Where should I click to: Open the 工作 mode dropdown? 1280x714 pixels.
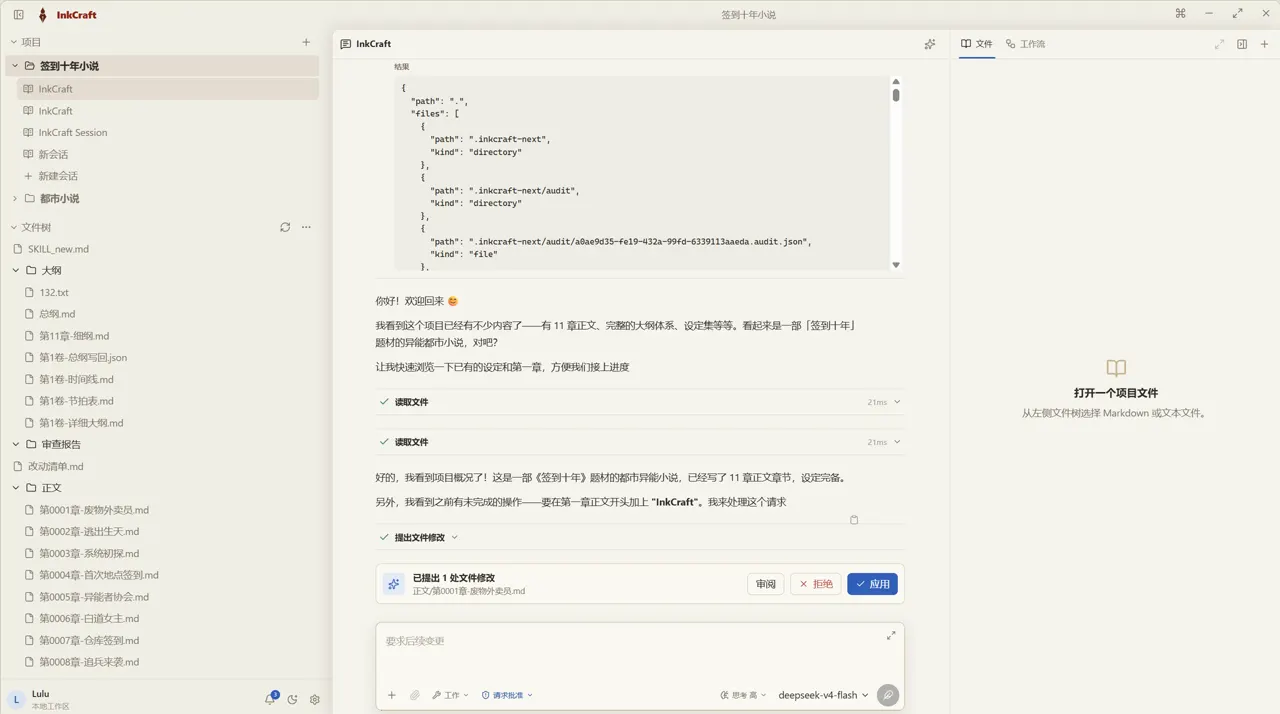[x=450, y=695]
